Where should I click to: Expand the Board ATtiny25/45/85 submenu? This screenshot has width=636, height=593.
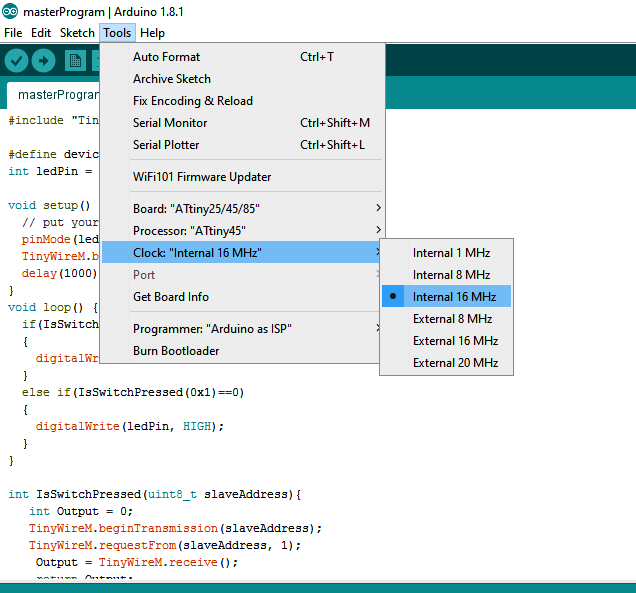241,208
